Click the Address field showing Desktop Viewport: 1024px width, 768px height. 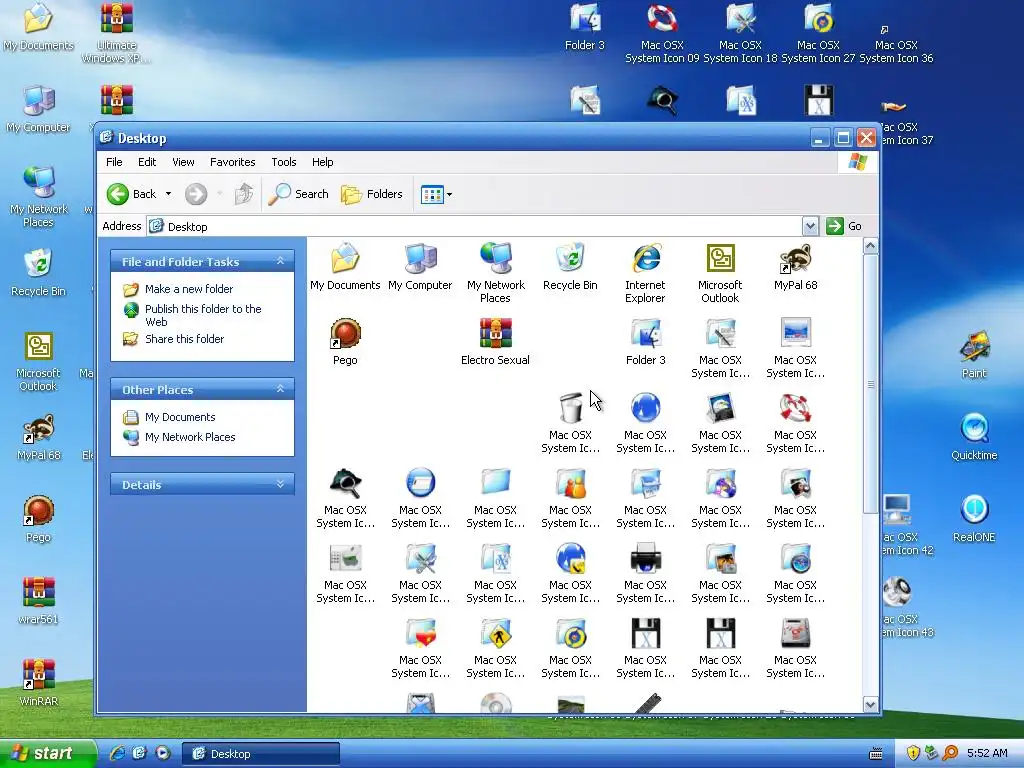click(475, 226)
